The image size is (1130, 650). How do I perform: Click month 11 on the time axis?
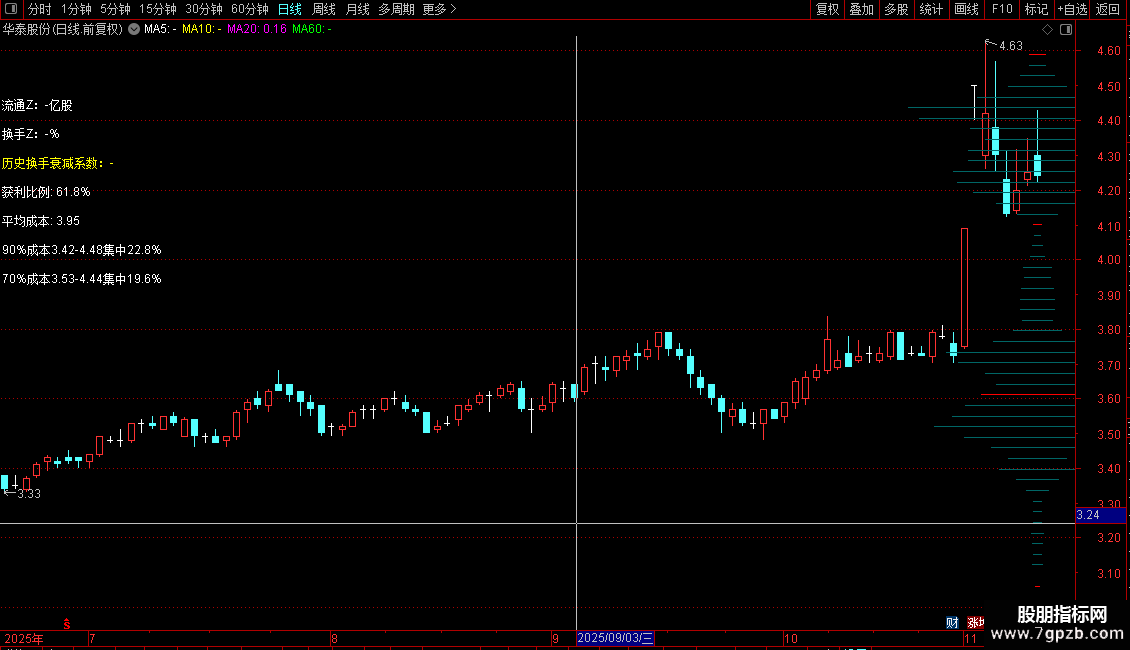[x=971, y=638]
